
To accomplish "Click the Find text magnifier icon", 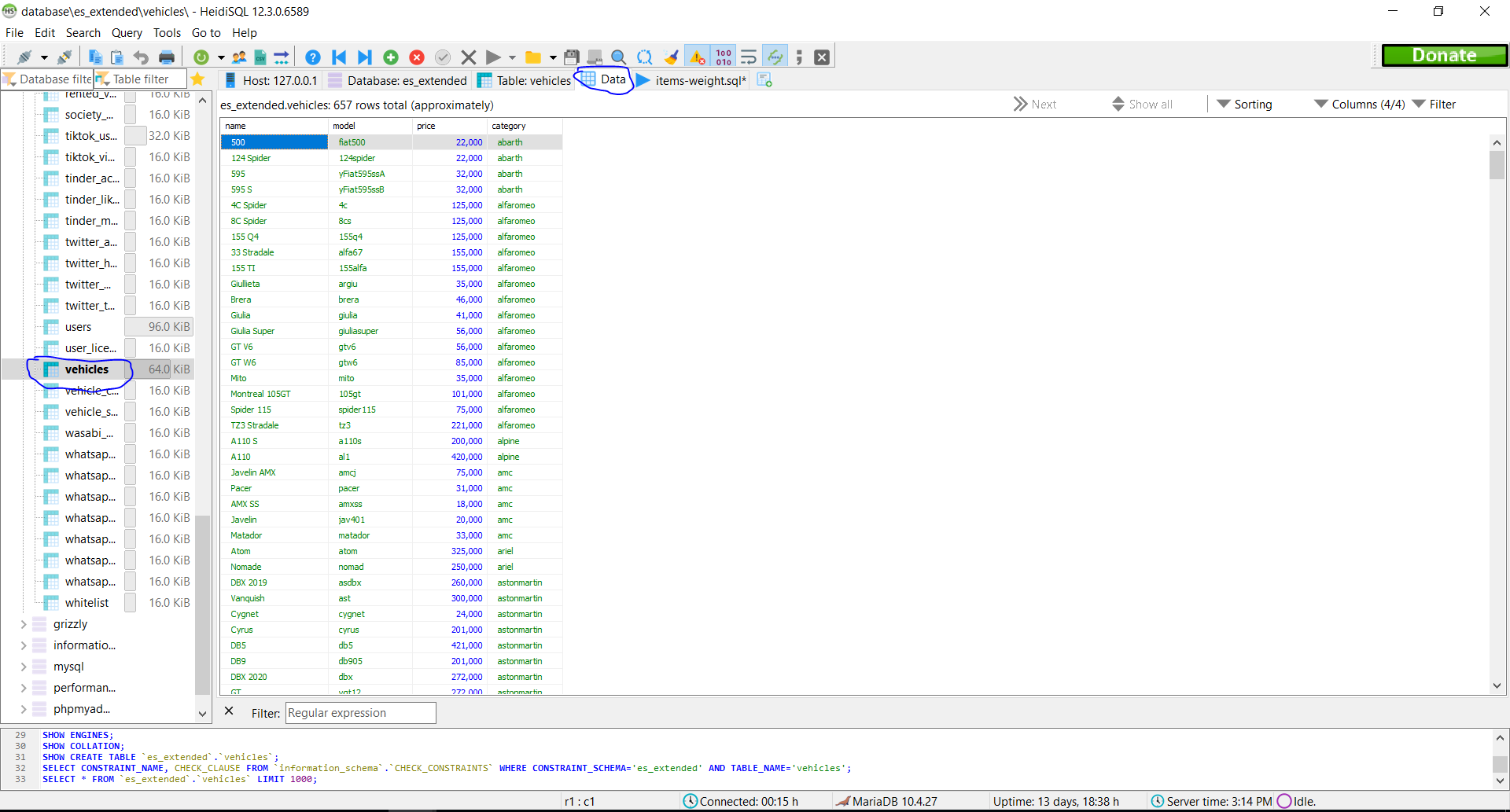I will pos(619,57).
